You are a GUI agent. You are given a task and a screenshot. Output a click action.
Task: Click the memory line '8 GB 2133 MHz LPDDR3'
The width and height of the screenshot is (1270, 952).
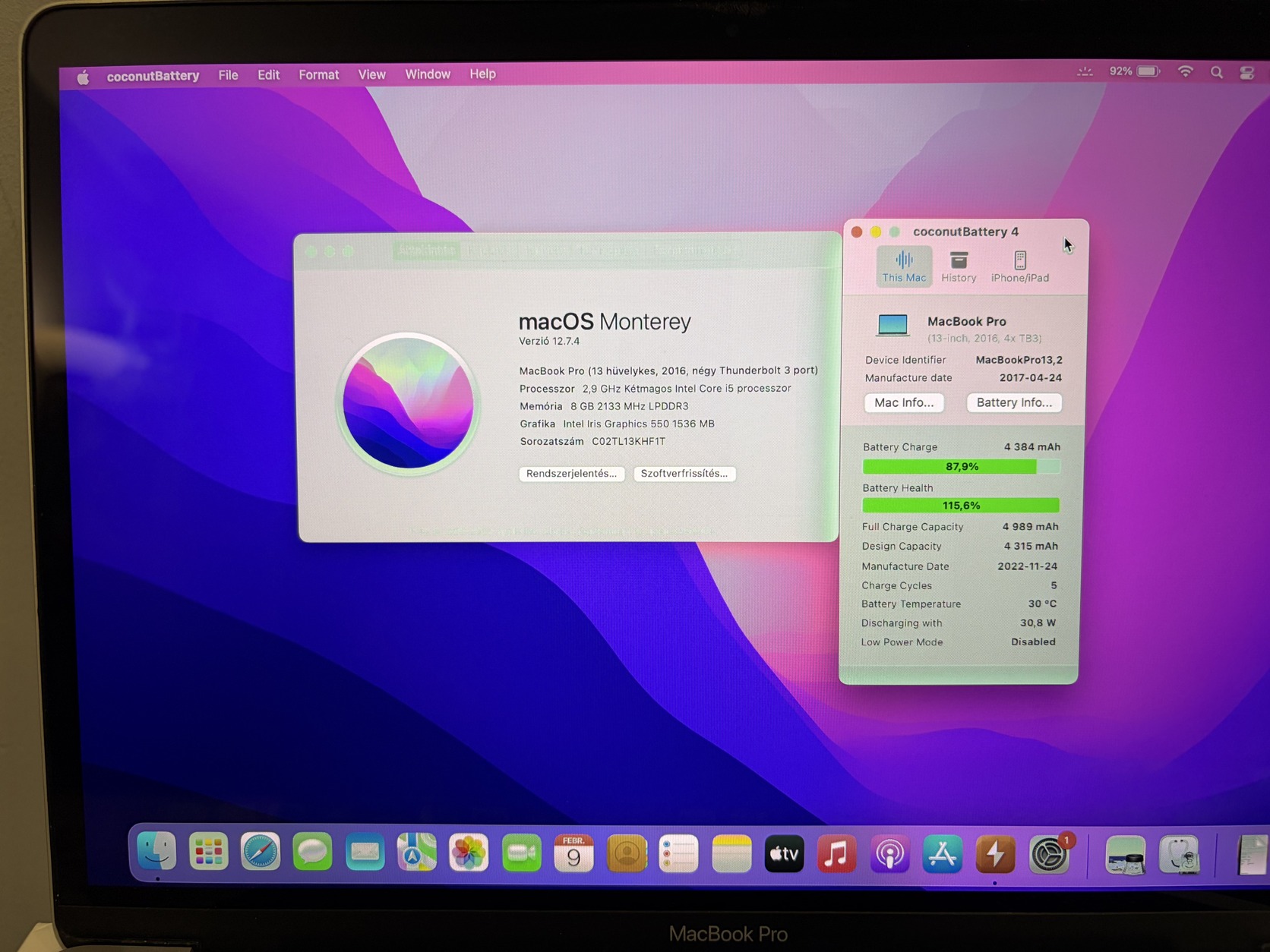coord(629,406)
